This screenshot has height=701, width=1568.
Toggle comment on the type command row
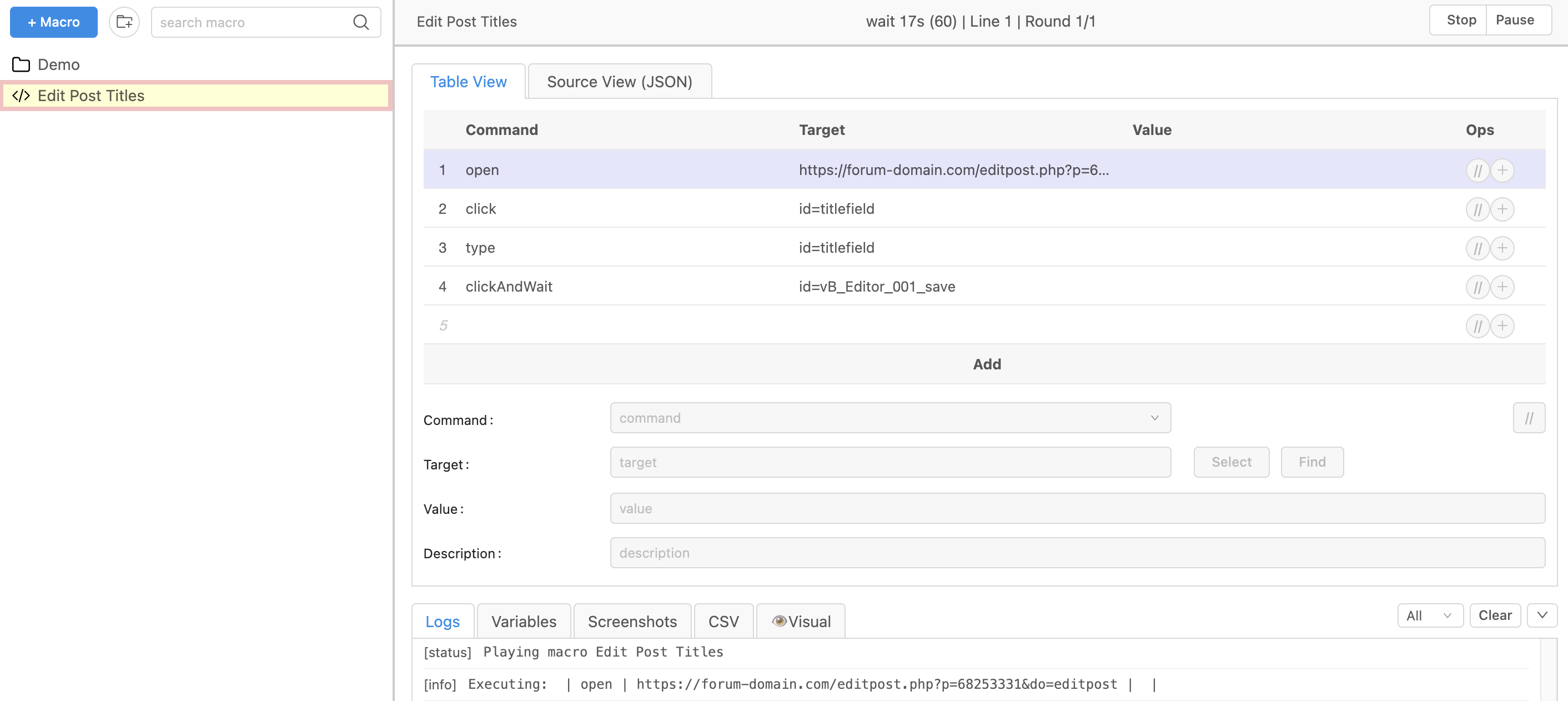(x=1477, y=248)
